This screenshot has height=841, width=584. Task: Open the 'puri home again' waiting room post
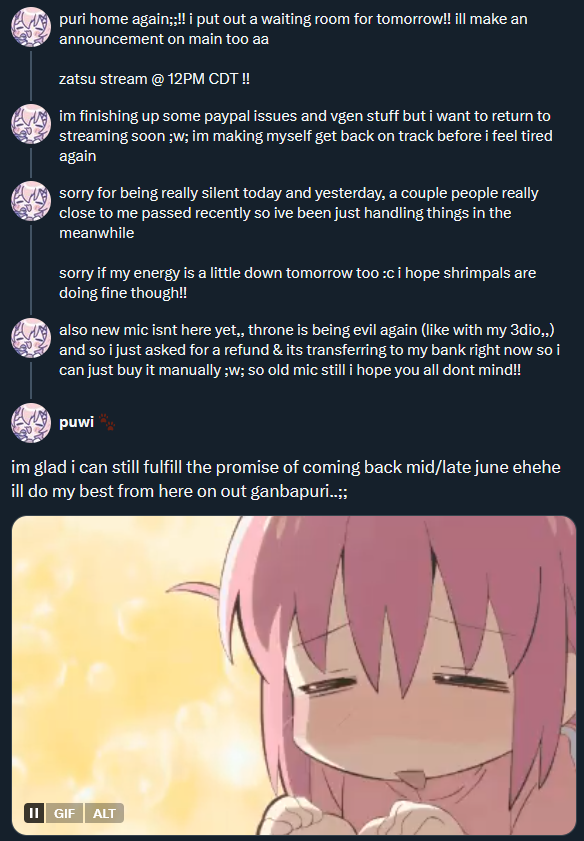pos(293,29)
